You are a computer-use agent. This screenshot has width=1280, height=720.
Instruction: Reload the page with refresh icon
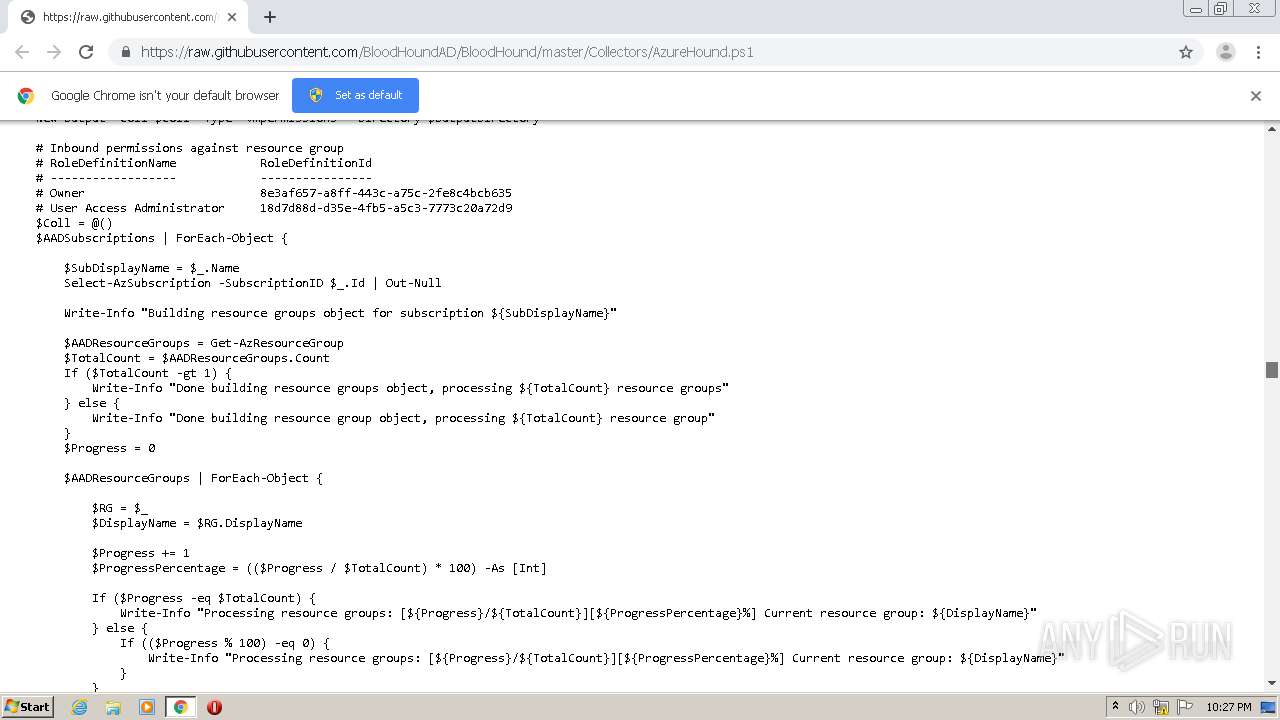[86, 52]
